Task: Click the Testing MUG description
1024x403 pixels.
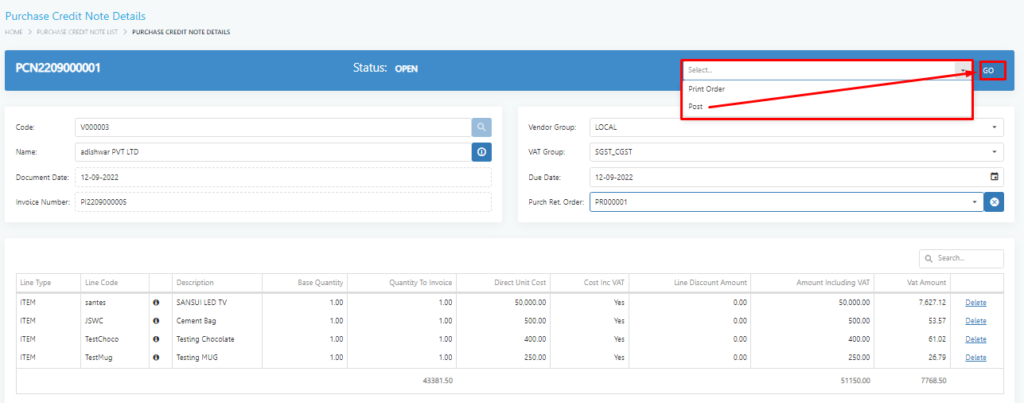Action: [196, 357]
